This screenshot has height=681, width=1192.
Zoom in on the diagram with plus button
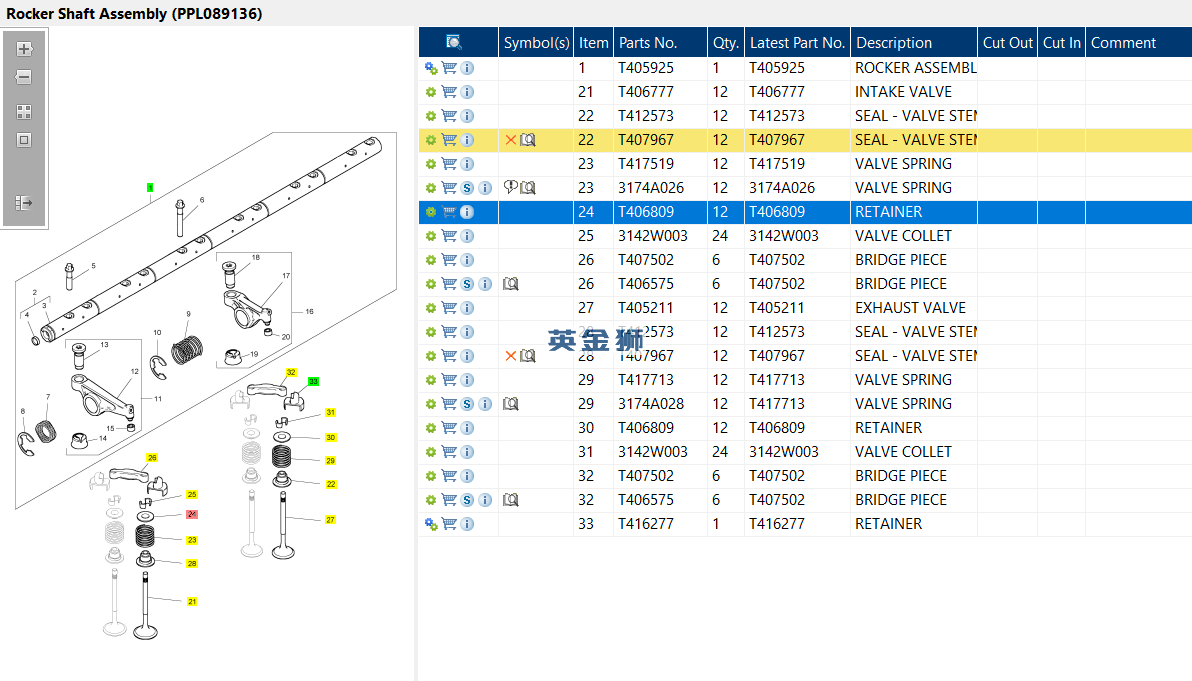24,49
